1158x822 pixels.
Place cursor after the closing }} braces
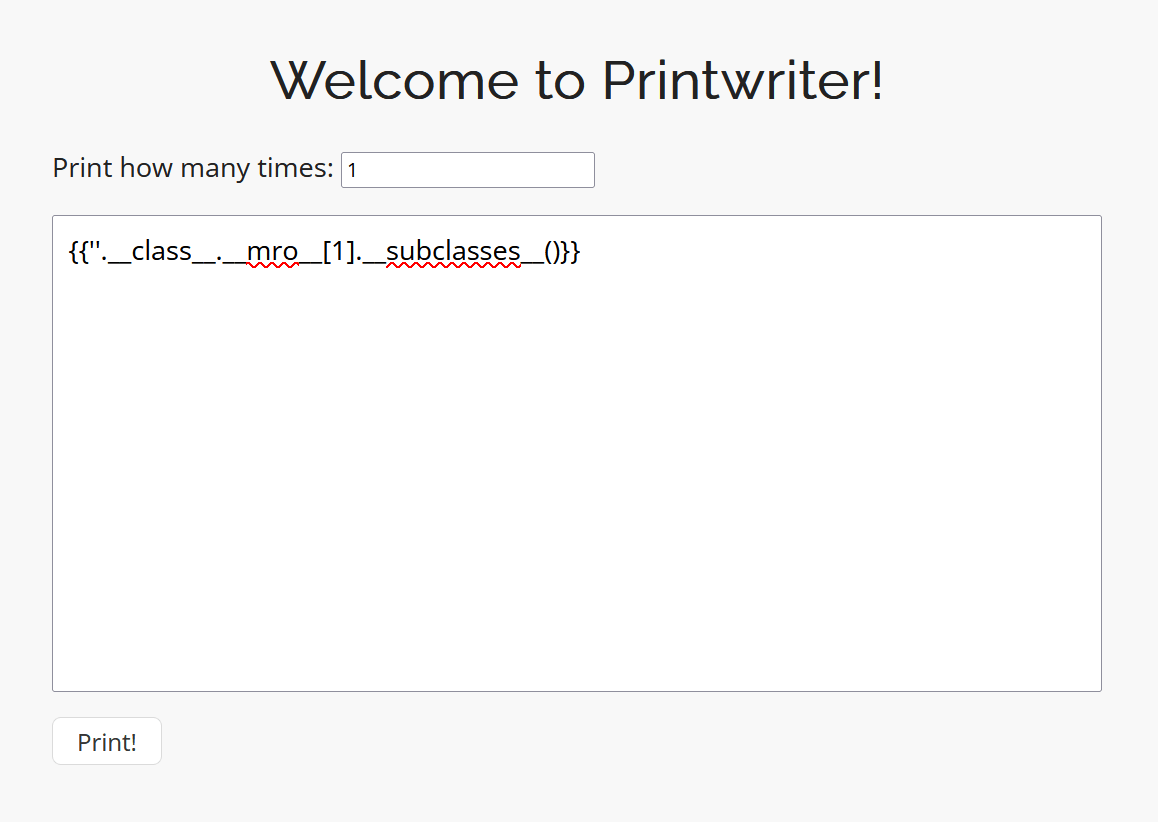(582, 251)
